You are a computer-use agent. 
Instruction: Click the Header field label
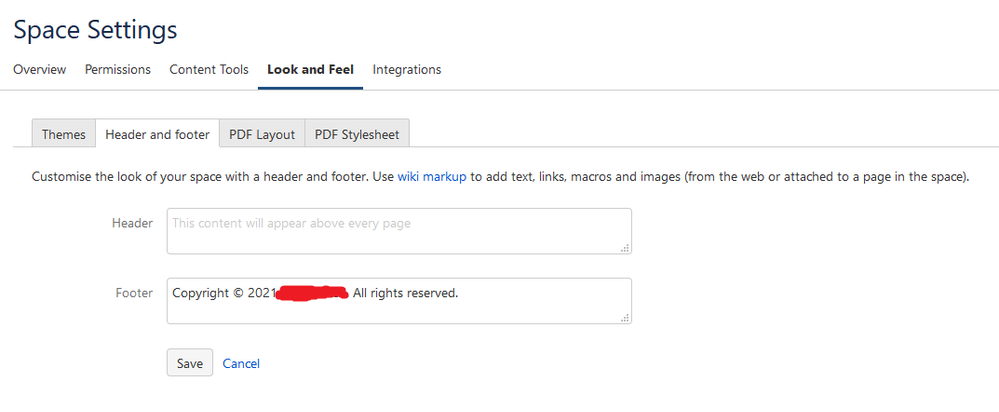[132, 223]
